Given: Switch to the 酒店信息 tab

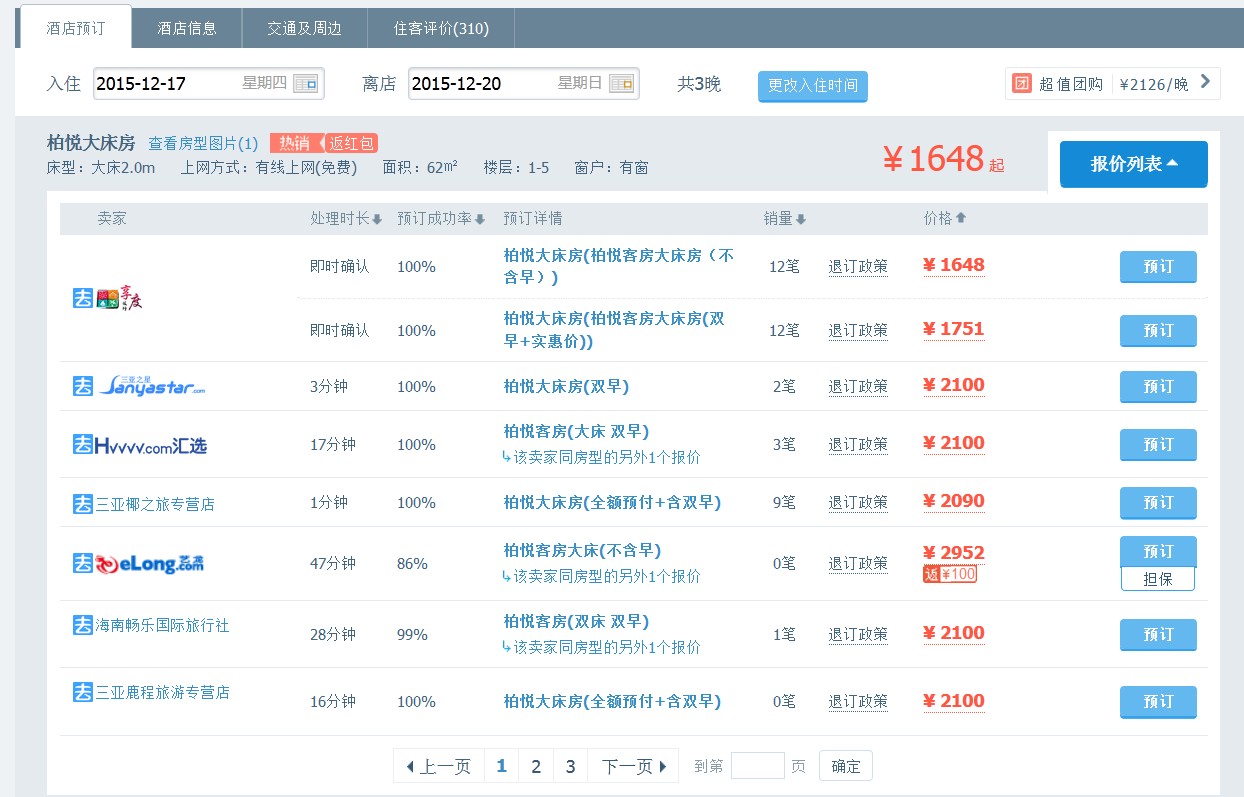Looking at the screenshot, I should [x=187, y=29].
